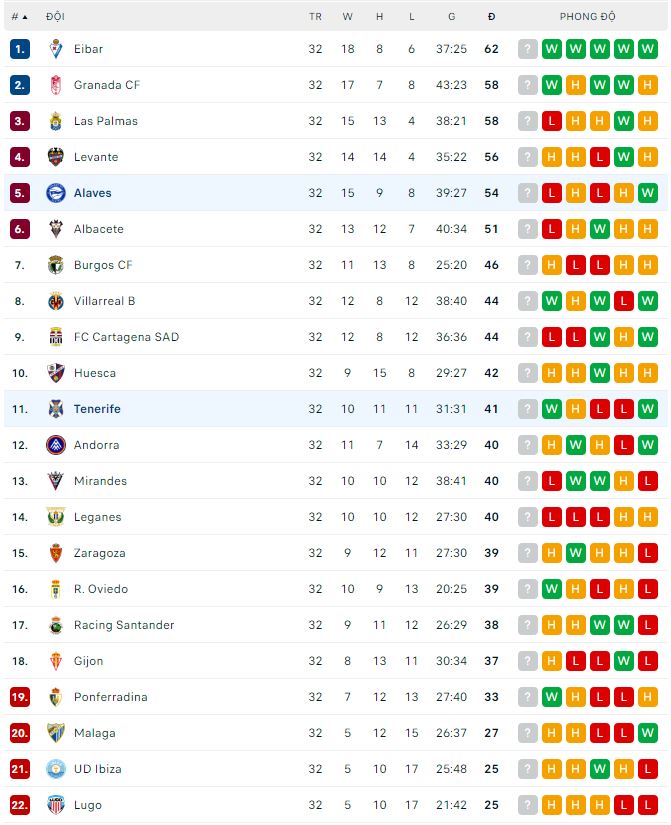Click the Granada CF club crest

(x=55, y=85)
